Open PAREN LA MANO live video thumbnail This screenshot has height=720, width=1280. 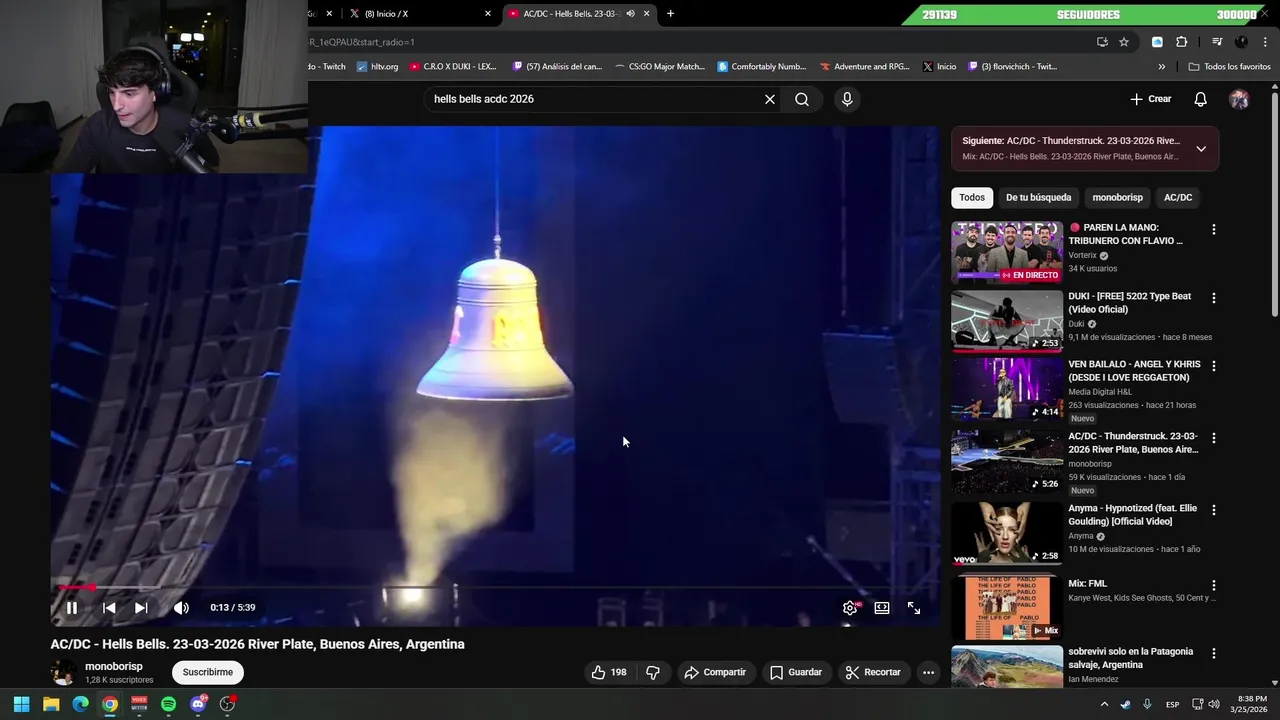click(x=1007, y=252)
